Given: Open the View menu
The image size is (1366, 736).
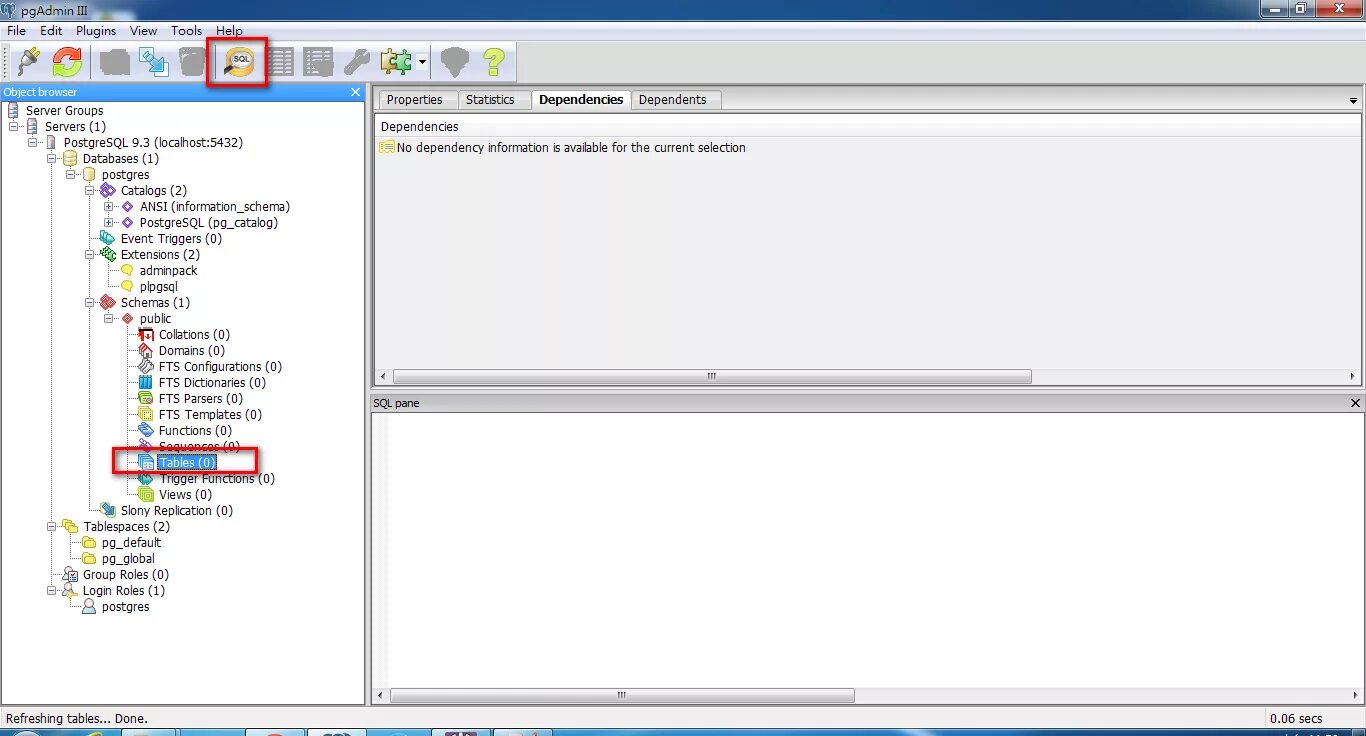Looking at the screenshot, I should tap(144, 31).
